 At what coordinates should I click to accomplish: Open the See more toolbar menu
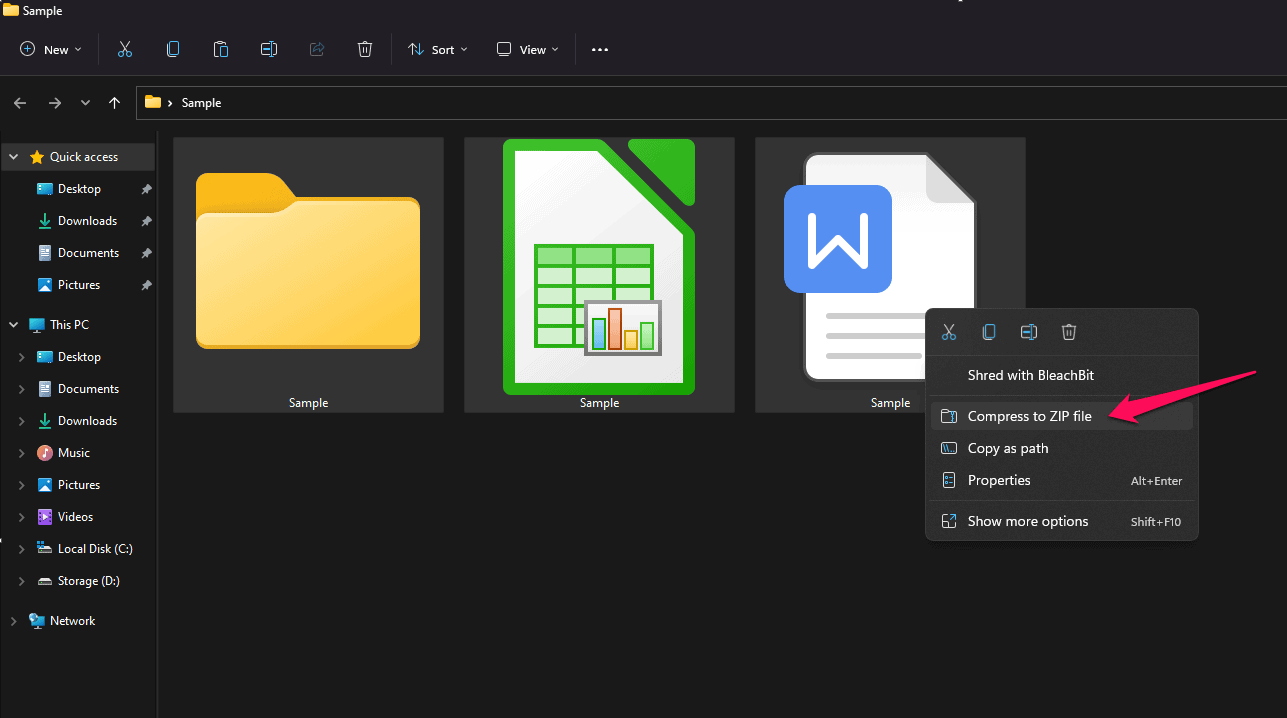pyautogui.click(x=599, y=48)
